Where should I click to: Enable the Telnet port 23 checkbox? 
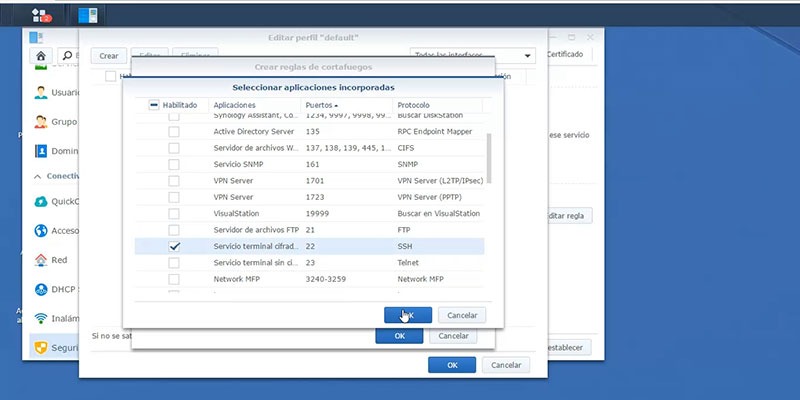click(x=174, y=263)
